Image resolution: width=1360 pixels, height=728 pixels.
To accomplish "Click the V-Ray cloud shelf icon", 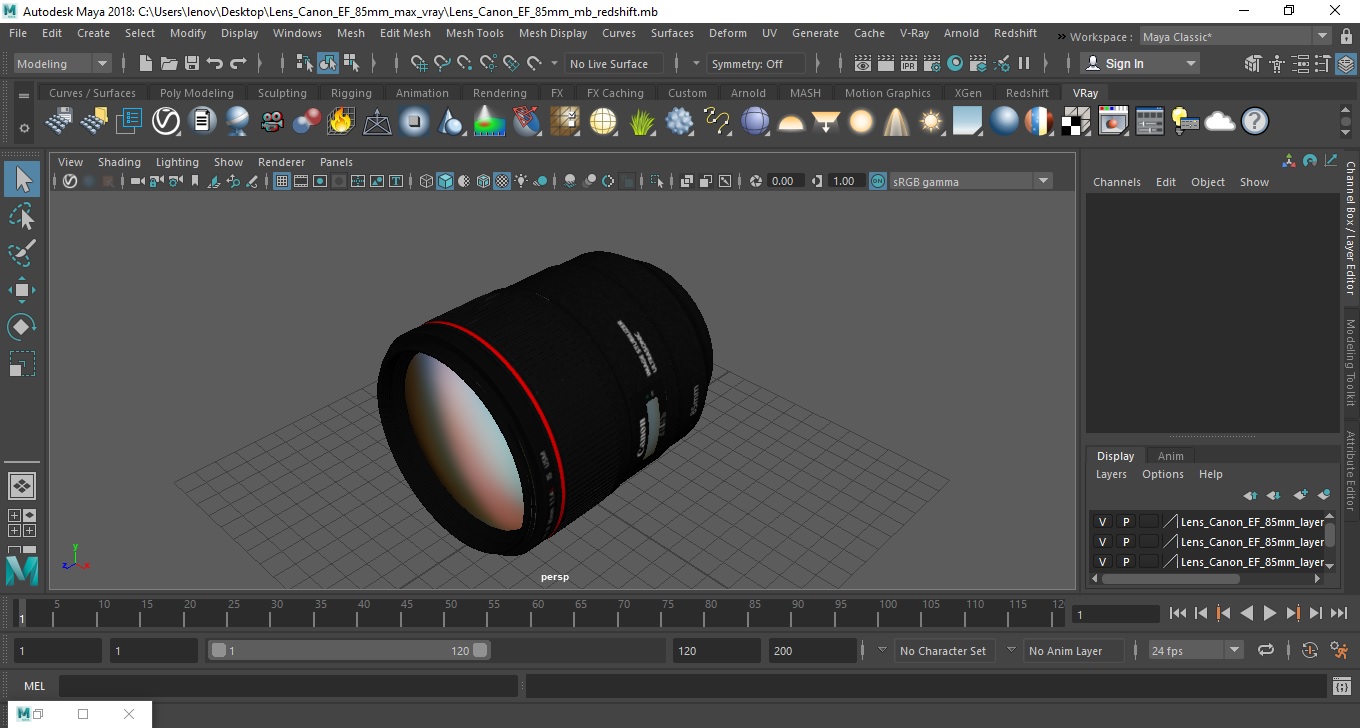I will coord(1220,122).
